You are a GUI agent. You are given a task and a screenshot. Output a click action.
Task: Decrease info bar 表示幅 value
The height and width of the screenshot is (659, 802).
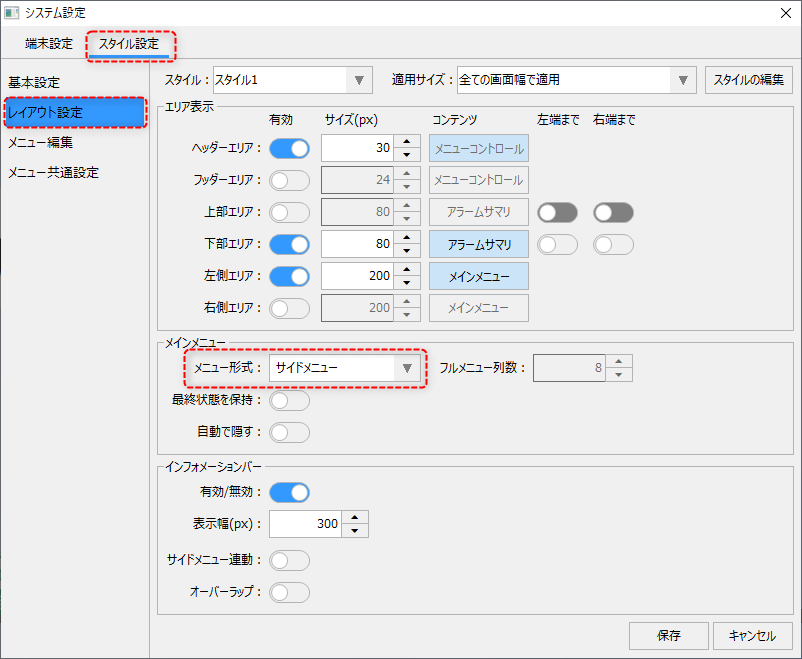click(356, 531)
